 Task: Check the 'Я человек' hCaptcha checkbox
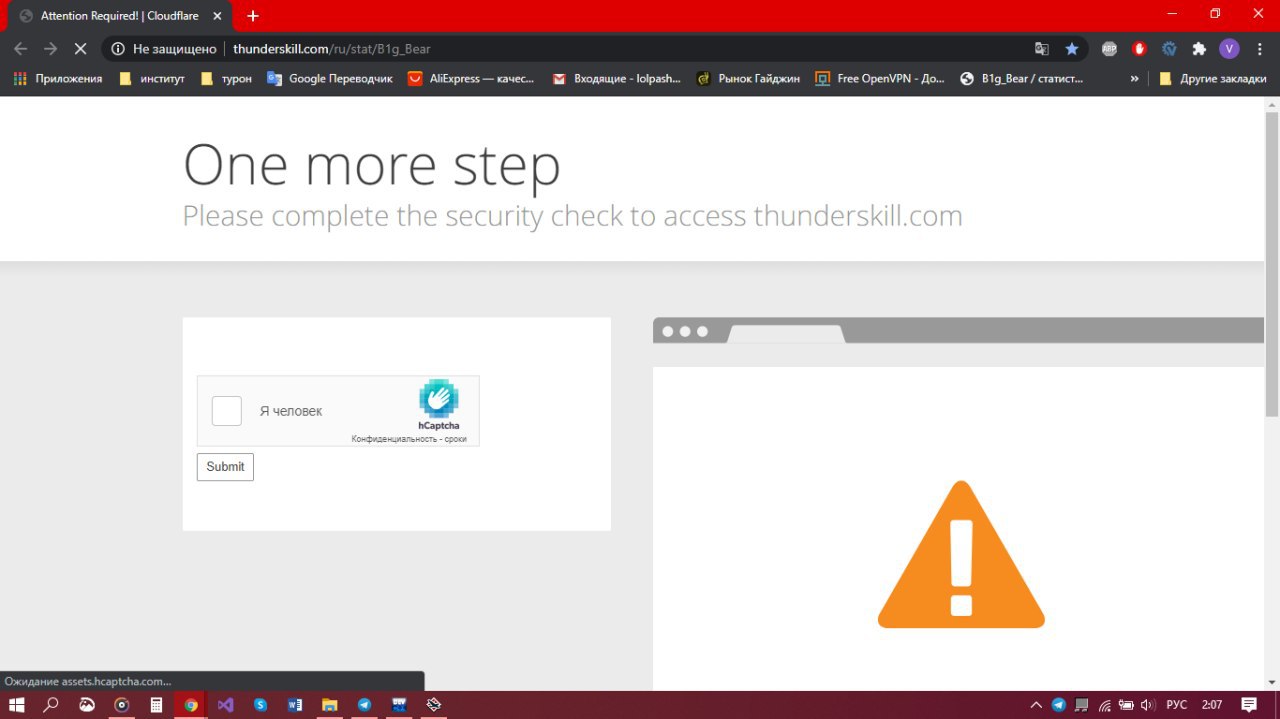click(227, 411)
